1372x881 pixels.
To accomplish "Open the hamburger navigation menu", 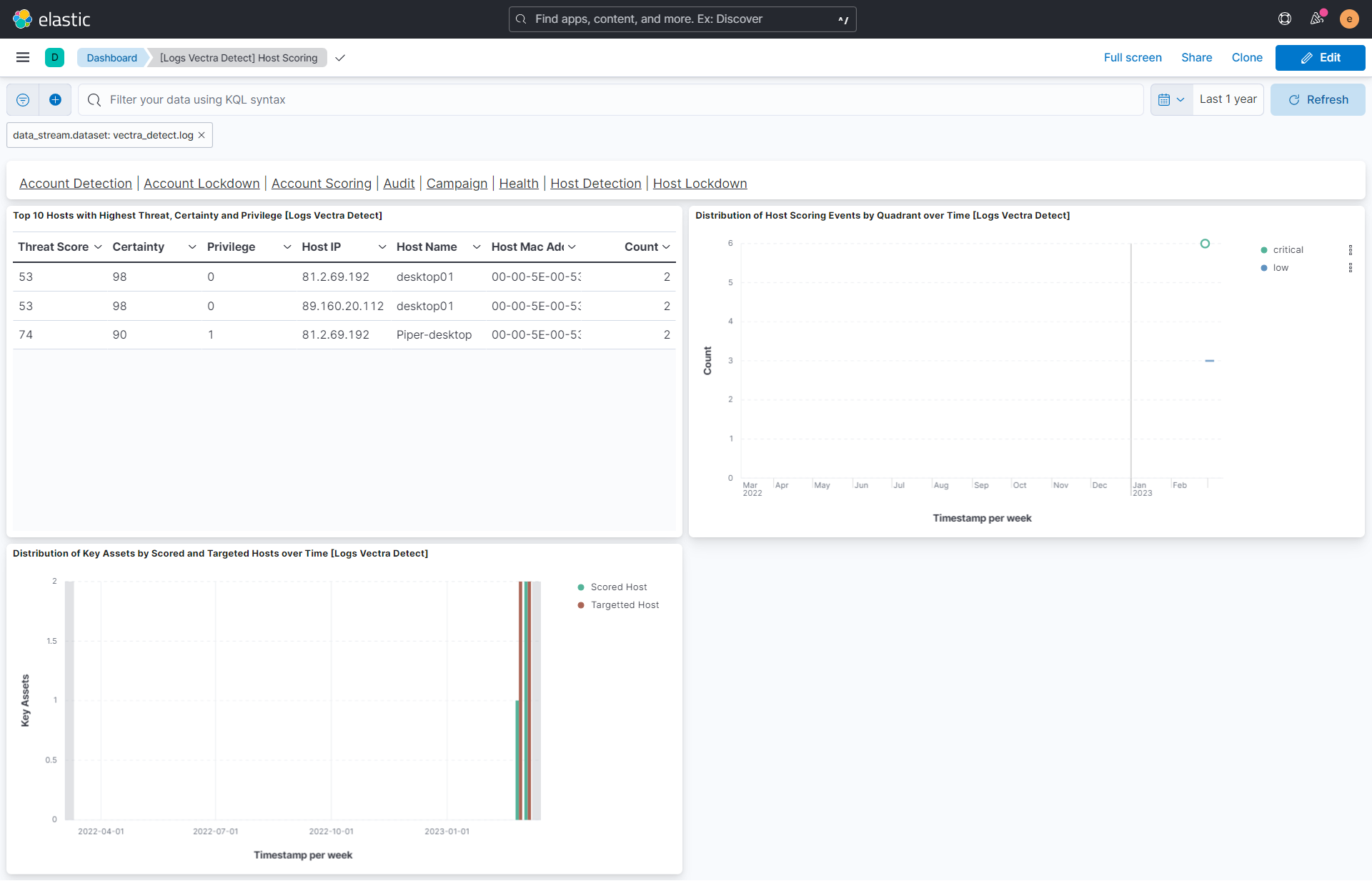I will [23, 58].
